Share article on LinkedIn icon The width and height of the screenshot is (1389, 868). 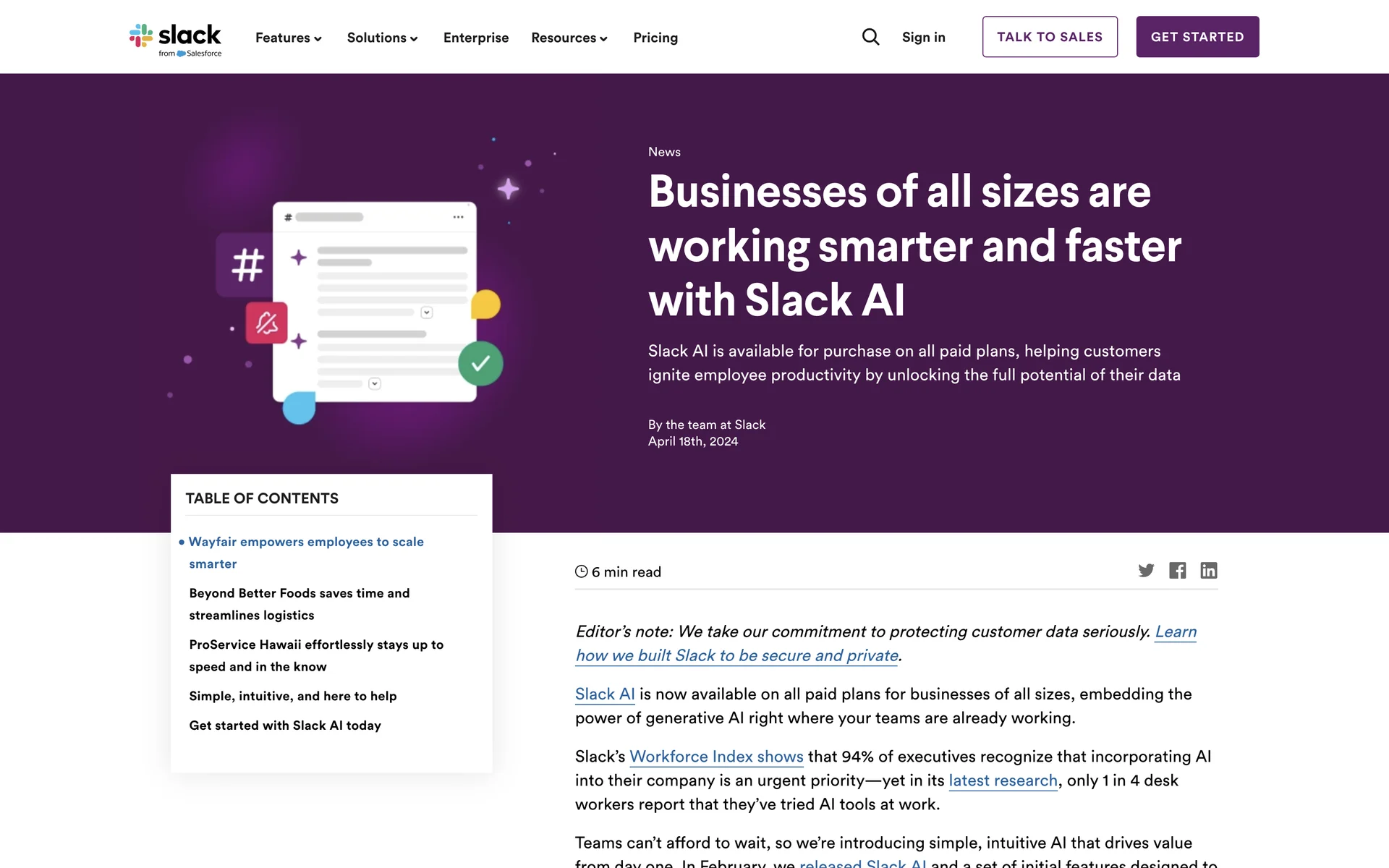1208,571
